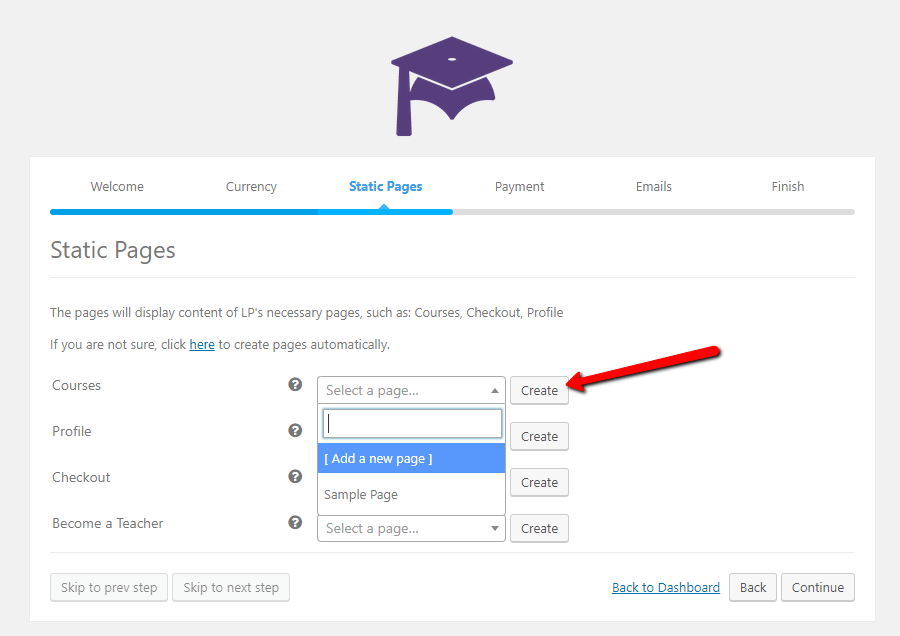
Task: Open help tooltip for Profile
Action: tap(294, 430)
